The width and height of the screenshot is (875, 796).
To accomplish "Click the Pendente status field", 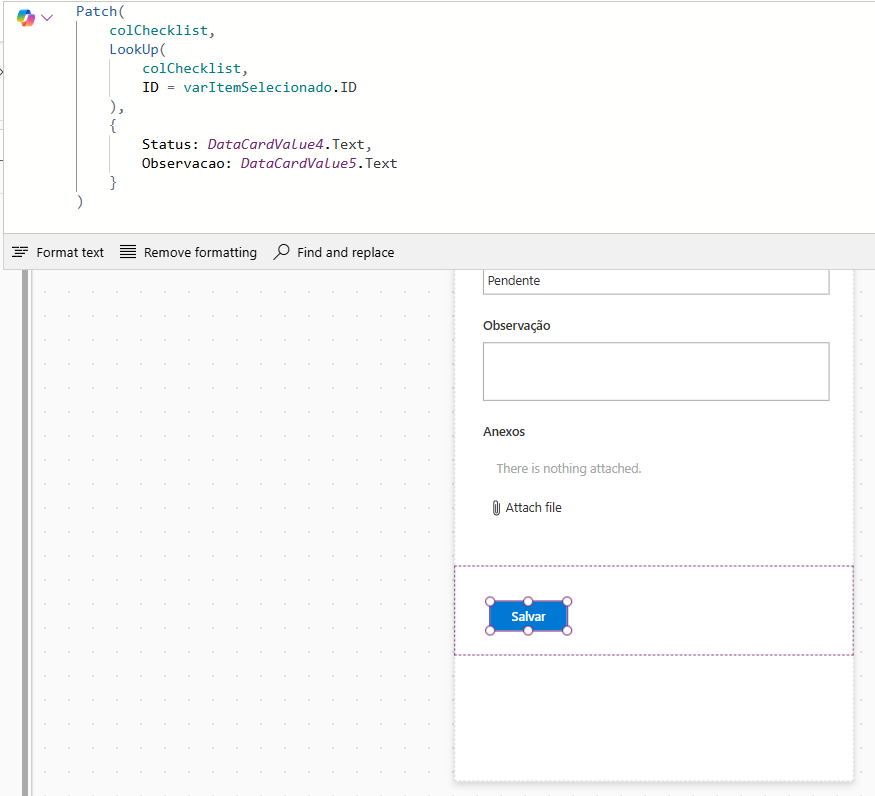I will [655, 281].
